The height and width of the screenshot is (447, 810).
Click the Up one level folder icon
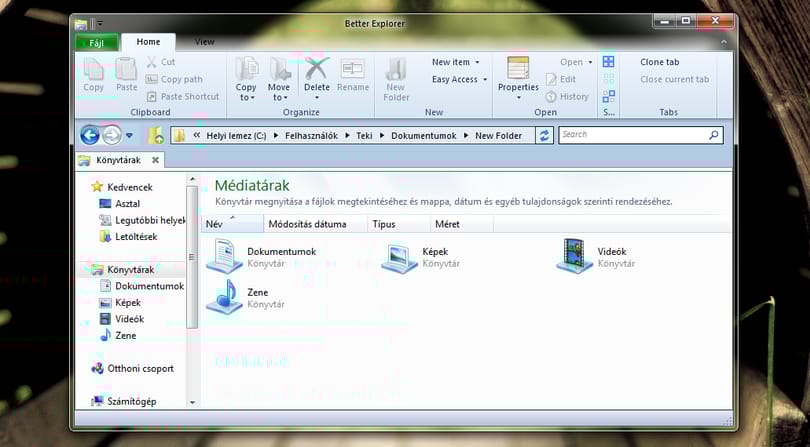click(x=155, y=135)
